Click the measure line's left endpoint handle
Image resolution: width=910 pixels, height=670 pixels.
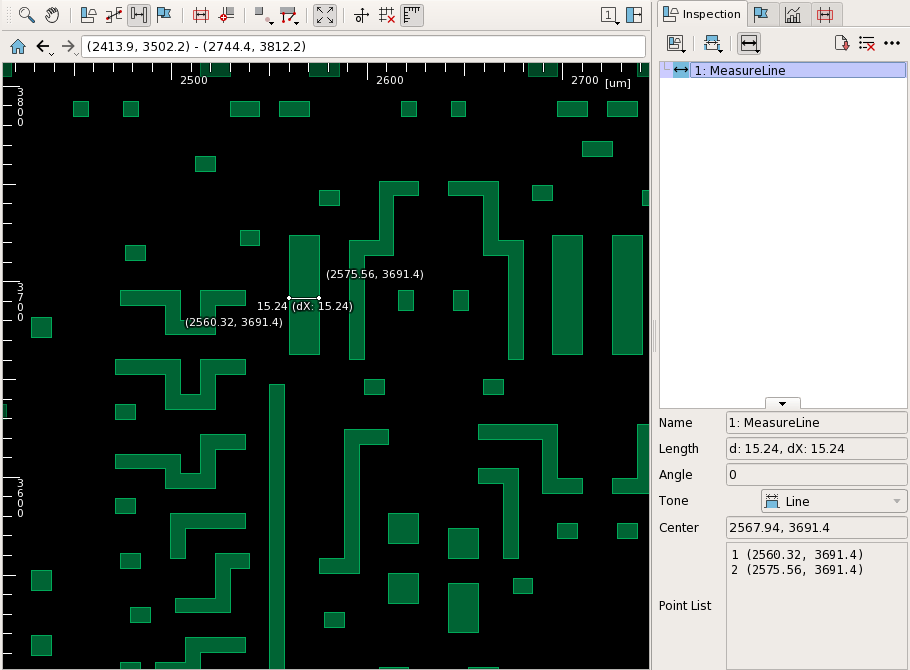coord(289,298)
